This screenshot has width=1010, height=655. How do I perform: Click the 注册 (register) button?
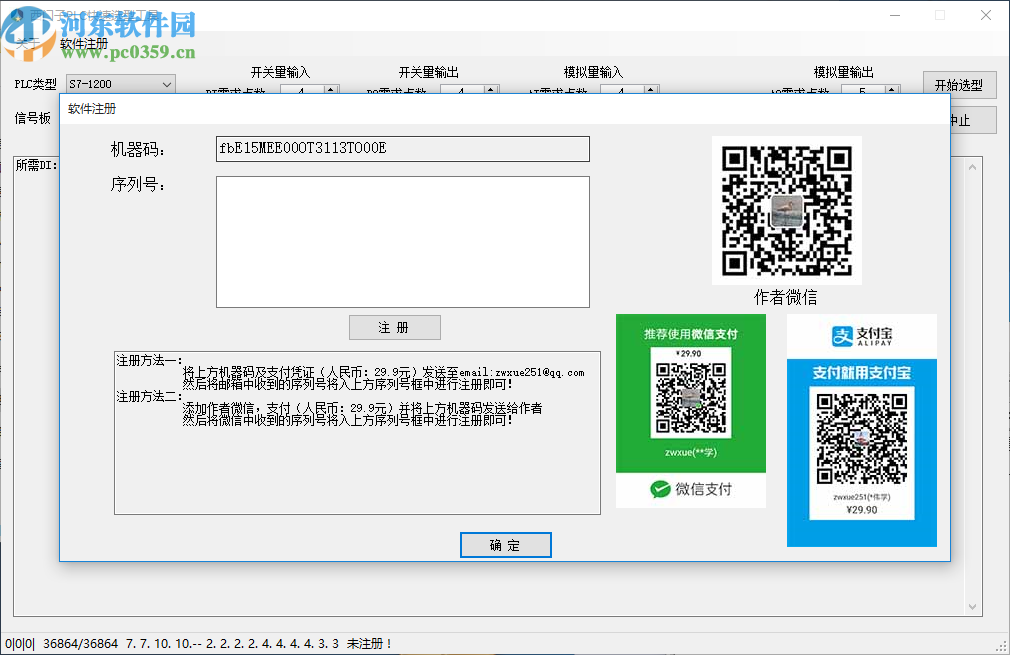tap(394, 327)
